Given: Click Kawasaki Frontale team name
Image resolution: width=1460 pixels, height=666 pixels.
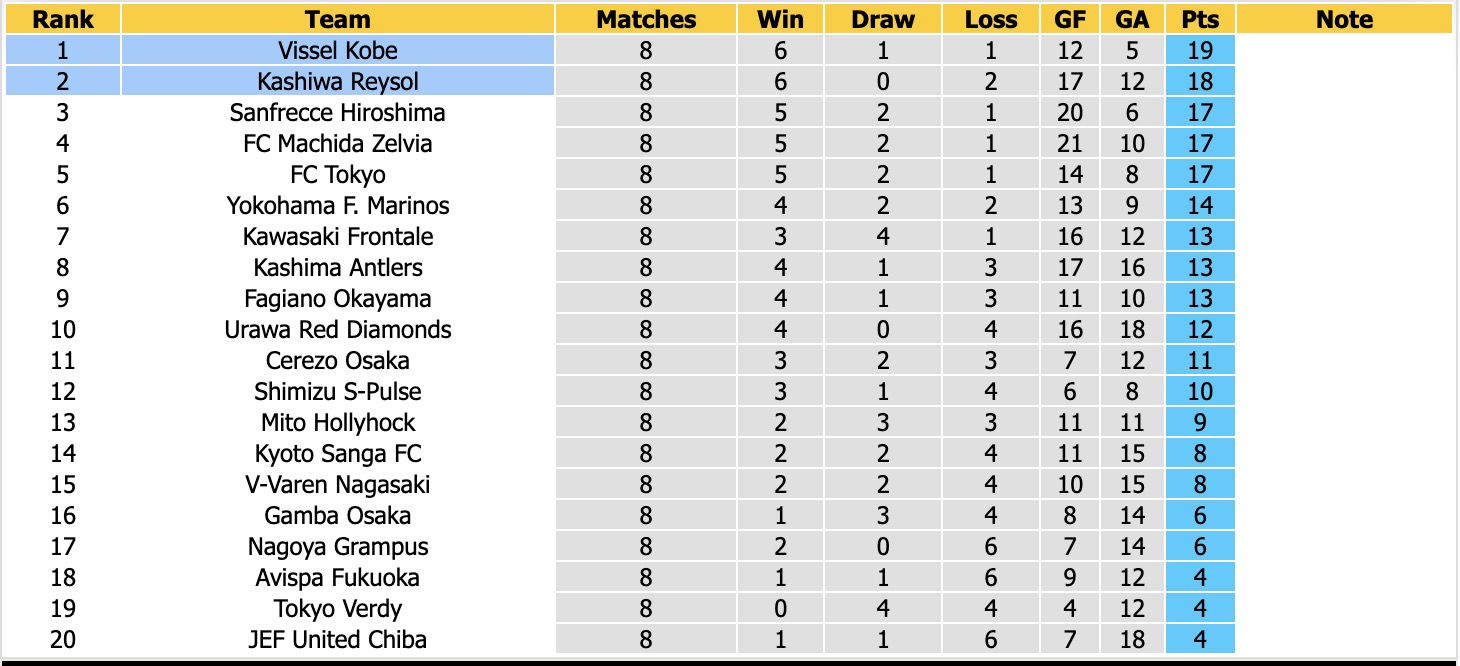Looking at the screenshot, I should tap(338, 236).
